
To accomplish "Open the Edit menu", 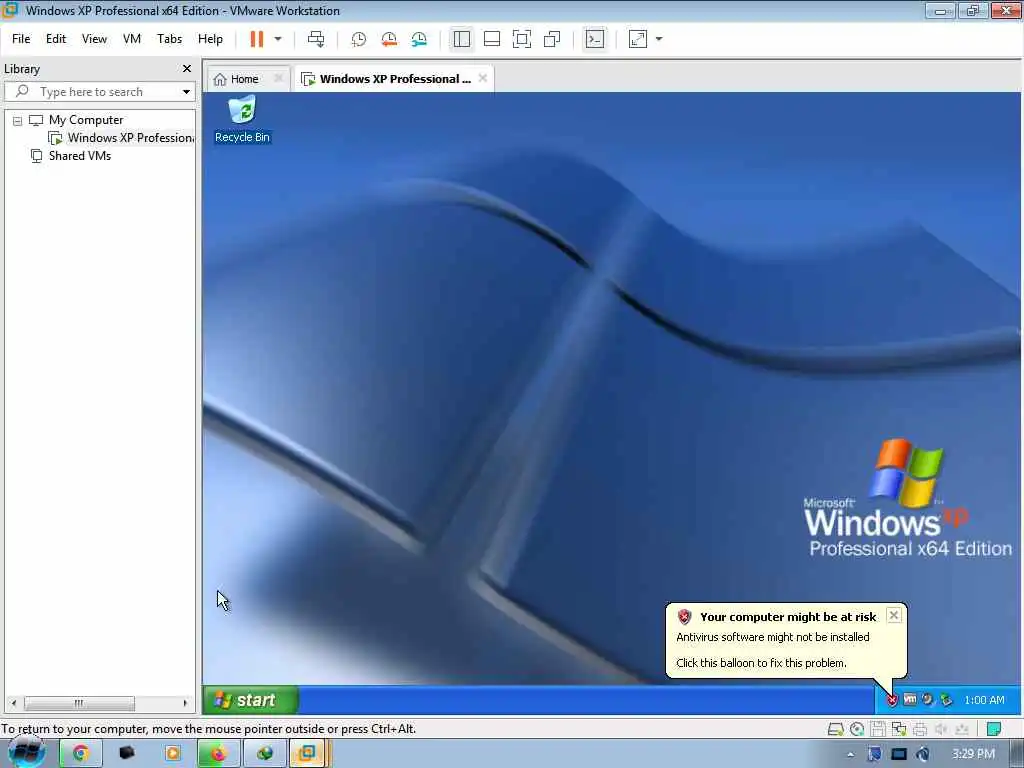I will pos(56,39).
